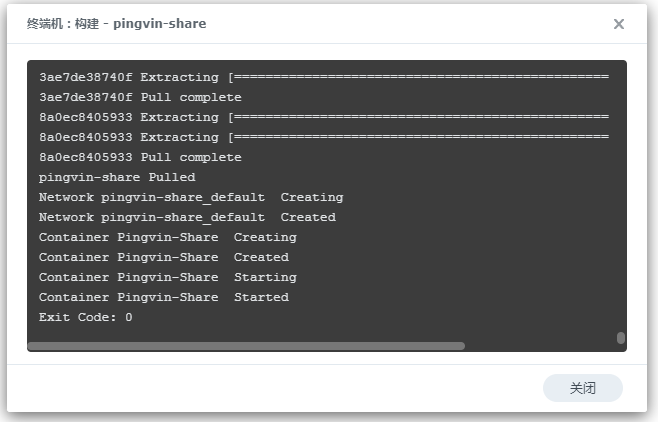Select the '8a0ec8405933 Pull complete' line
Viewport: 658px width, 422px height.
pos(140,157)
